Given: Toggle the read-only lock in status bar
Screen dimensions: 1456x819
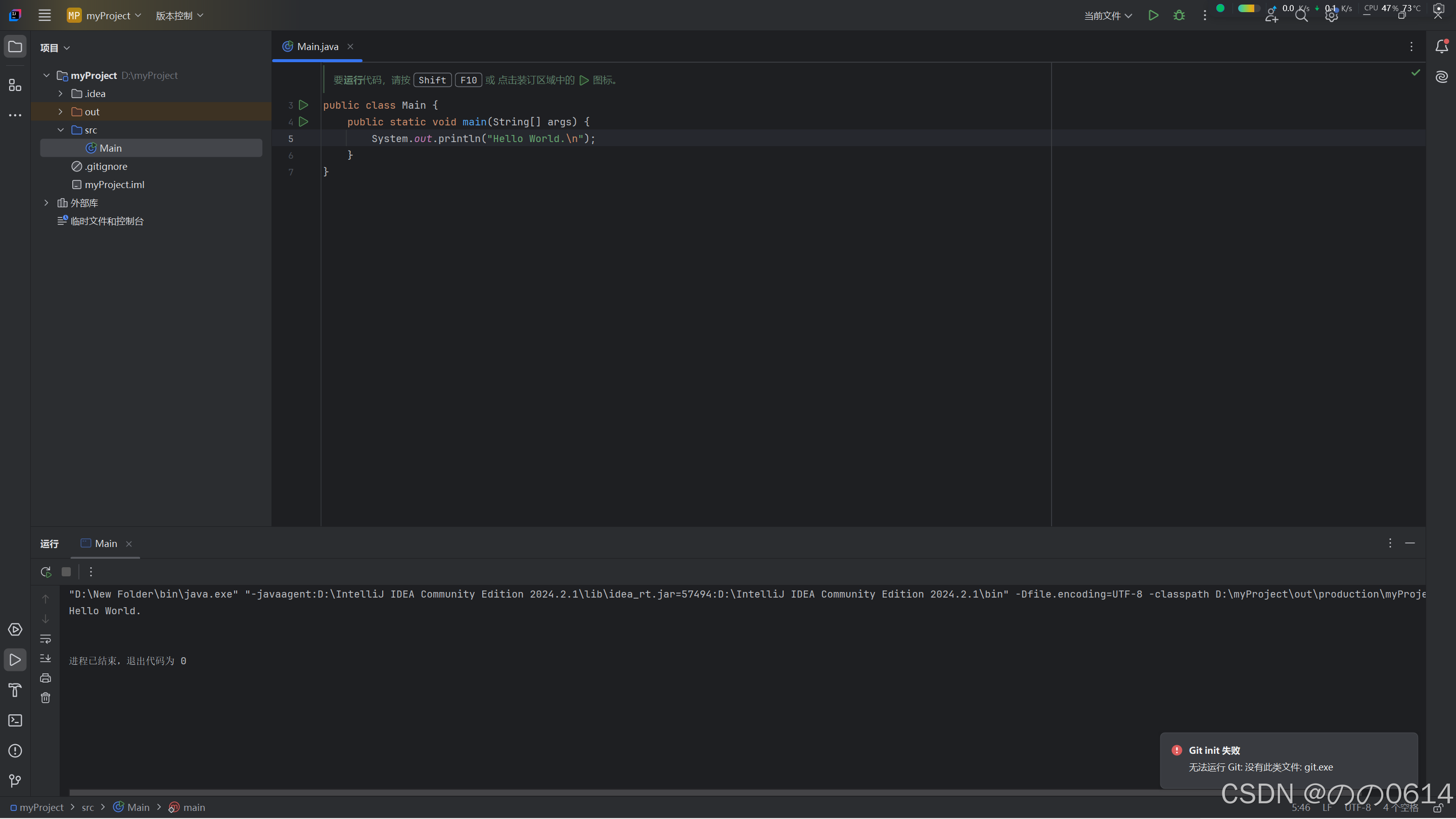Looking at the screenshot, I should [1437, 809].
